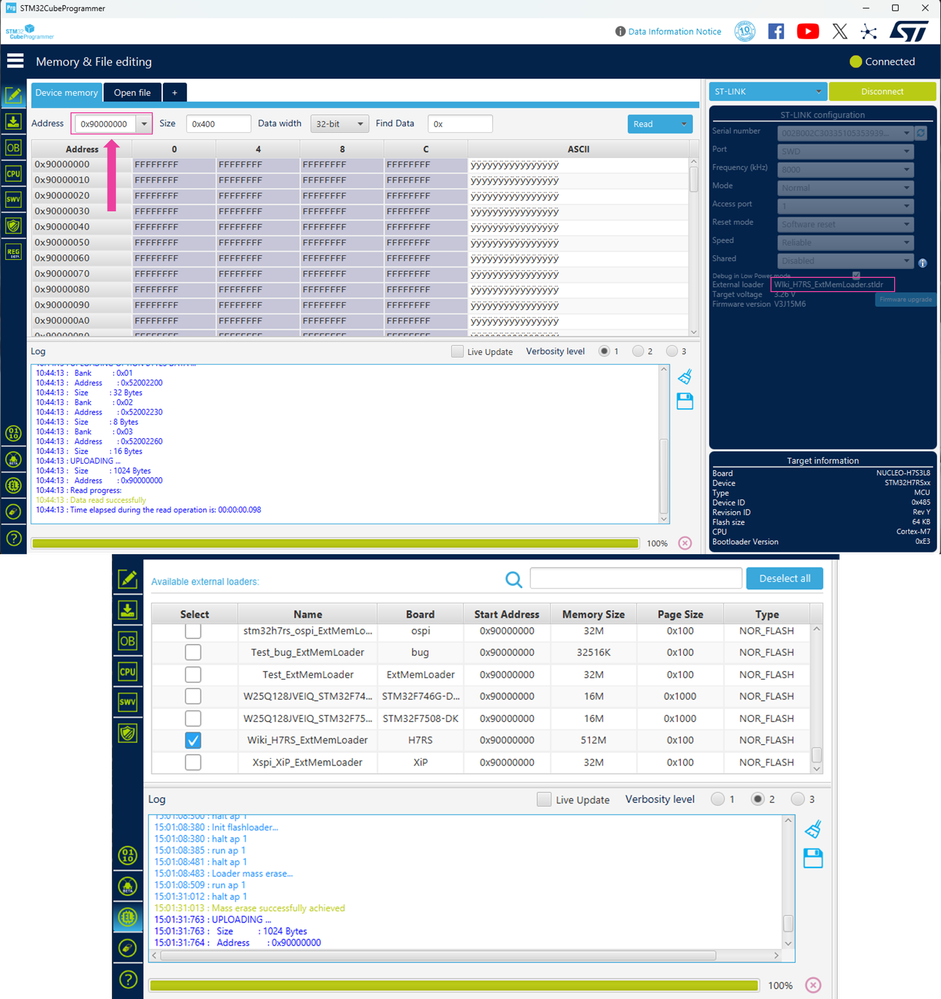Toggle Live Update checkbox in upper log
This screenshot has height=999, width=941.
457,352
